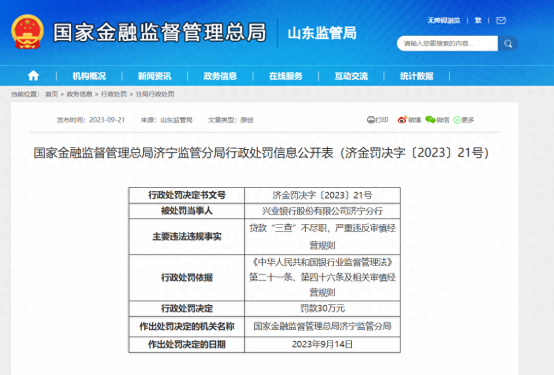Open the 机构概况 menu
This screenshot has width=554, height=375.
tap(89, 76)
